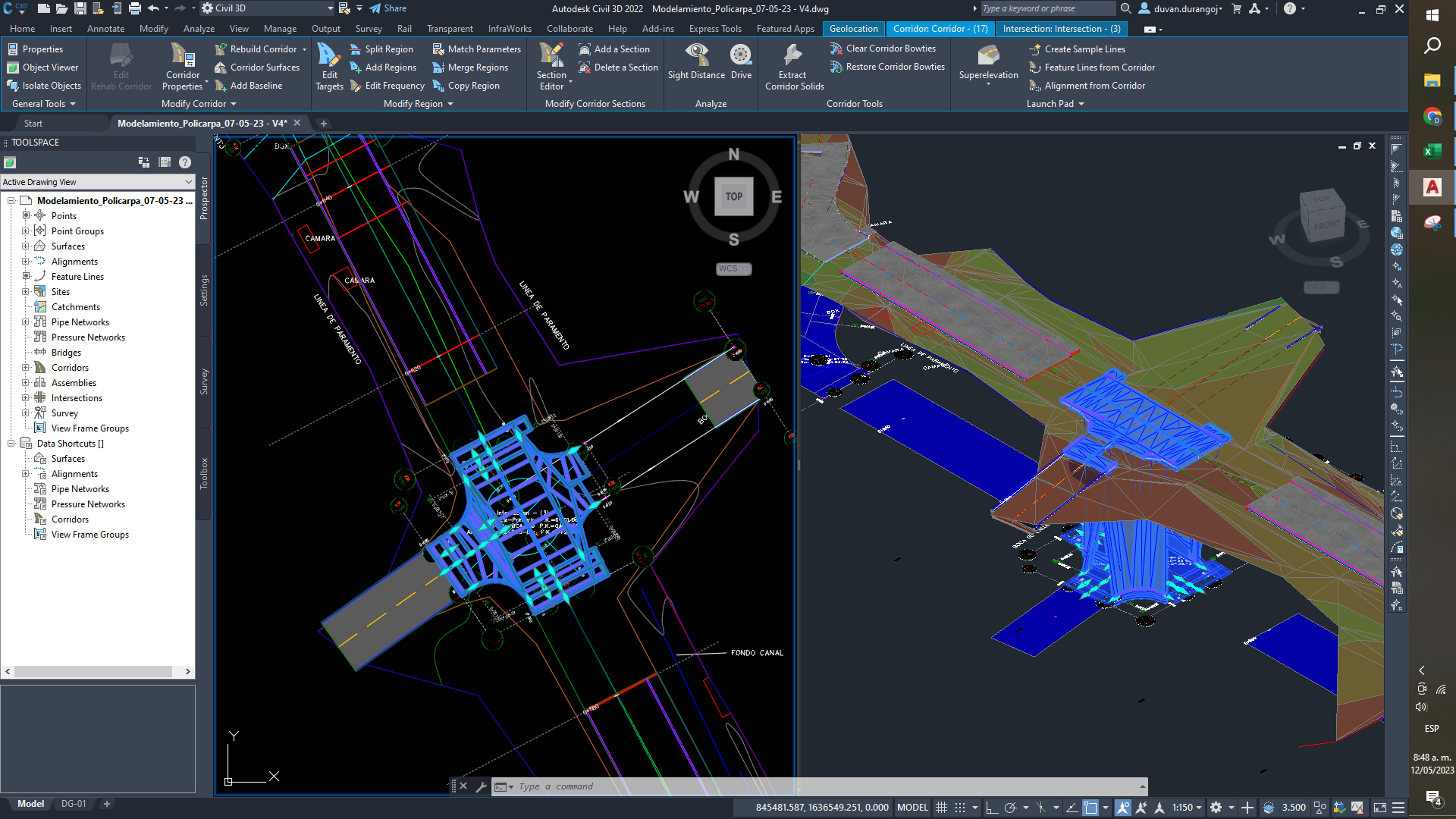Select the Edit Targets tool
The image size is (1456, 819).
(329, 67)
